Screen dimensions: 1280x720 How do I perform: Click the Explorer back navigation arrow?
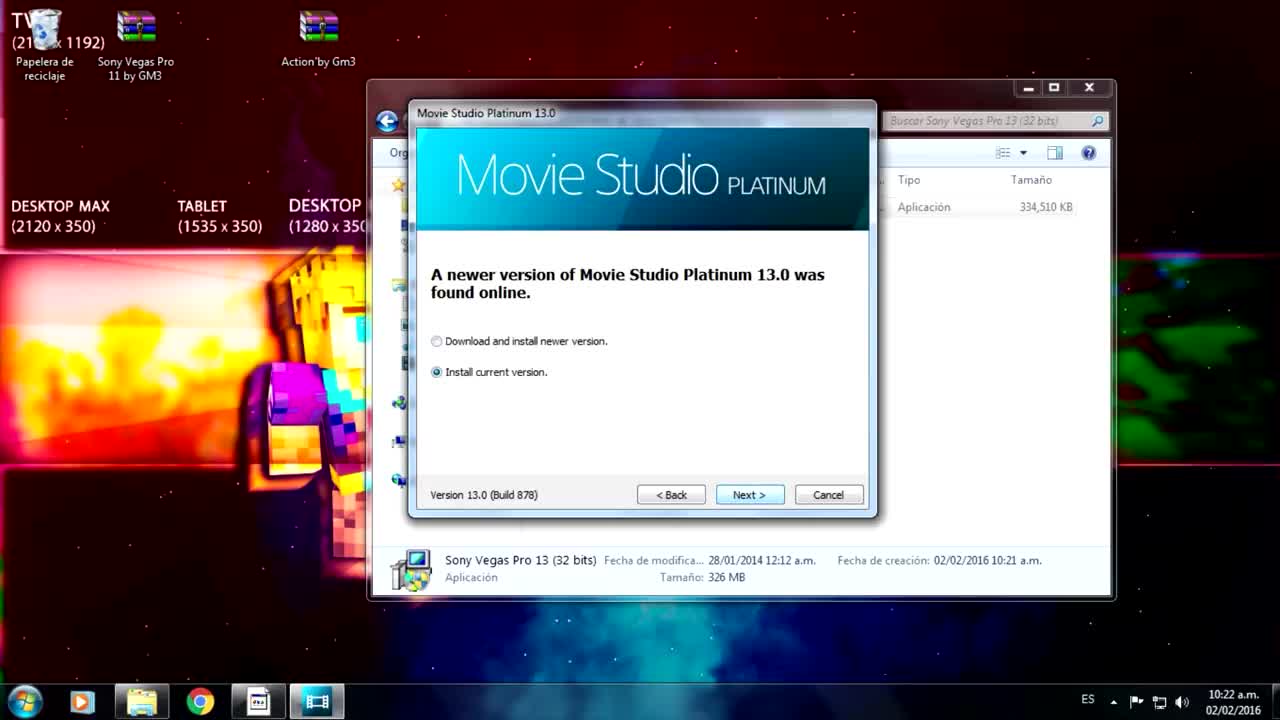(387, 122)
